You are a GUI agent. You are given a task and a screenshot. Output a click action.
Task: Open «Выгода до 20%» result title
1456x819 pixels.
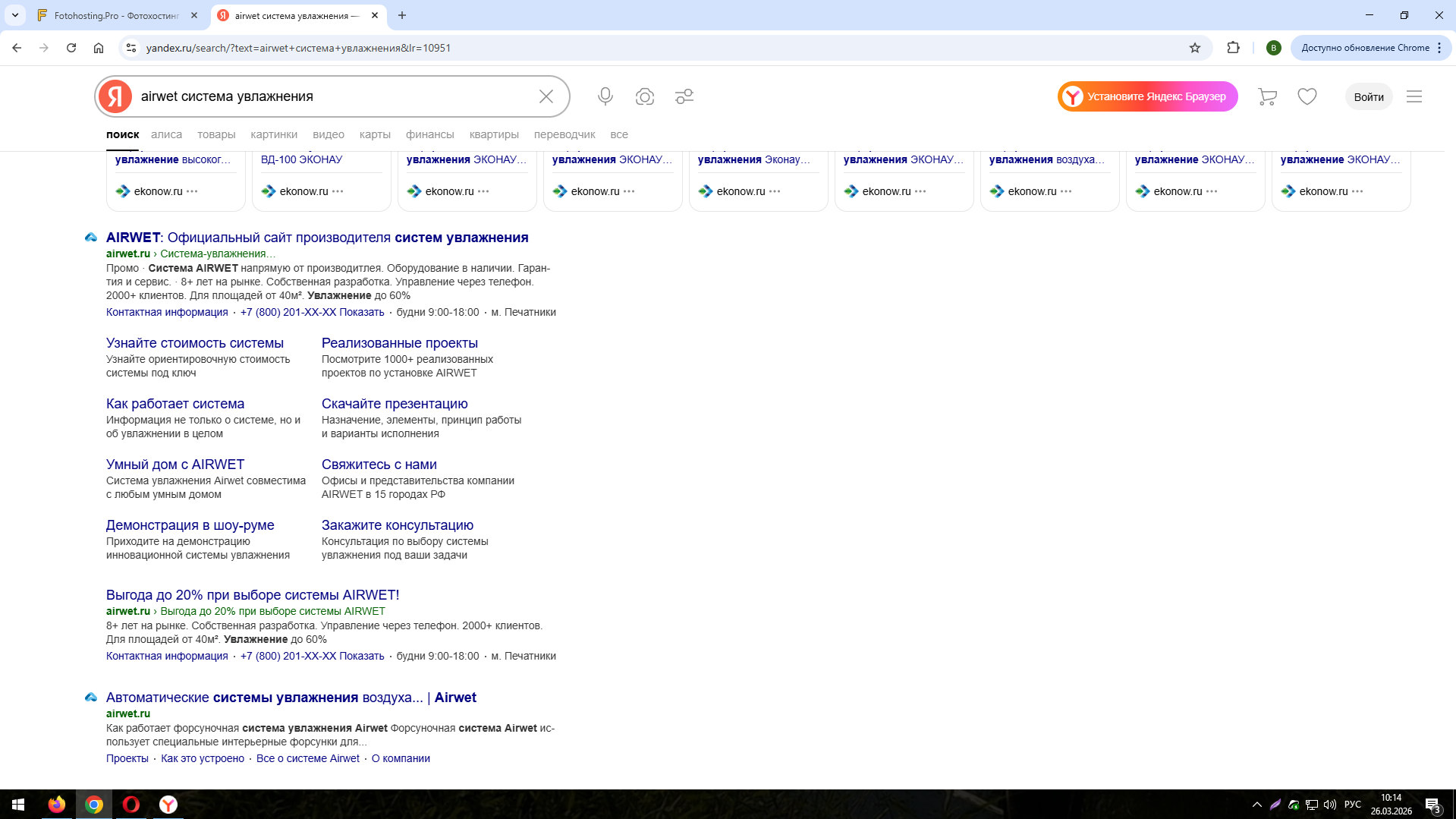pyautogui.click(x=253, y=595)
